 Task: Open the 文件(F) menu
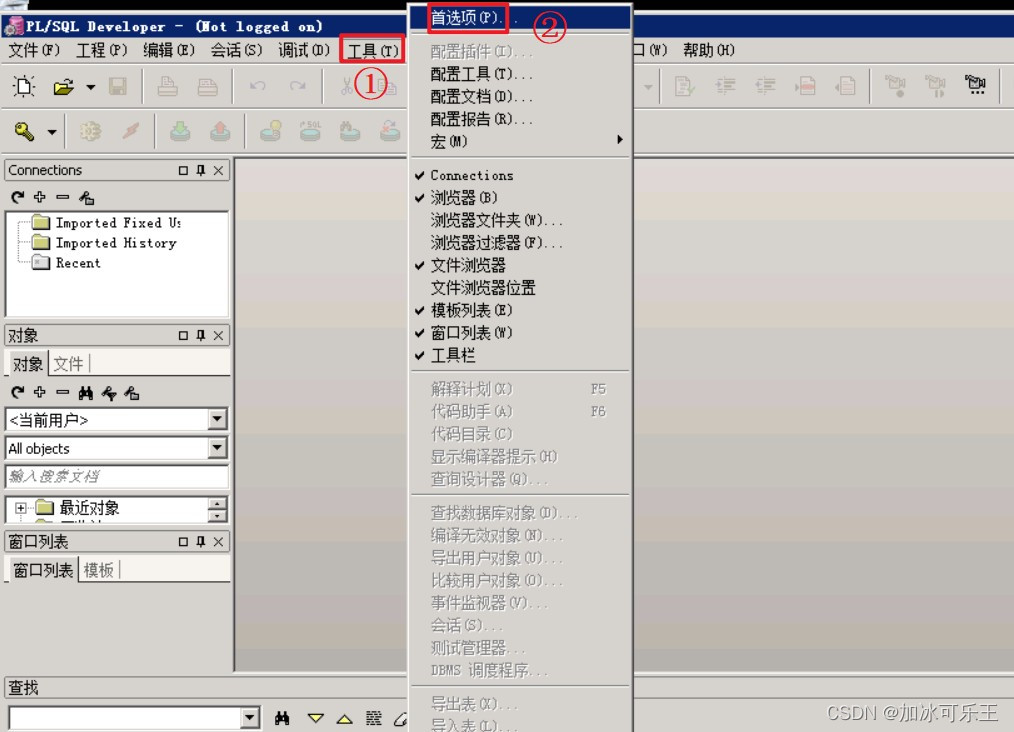[34, 50]
